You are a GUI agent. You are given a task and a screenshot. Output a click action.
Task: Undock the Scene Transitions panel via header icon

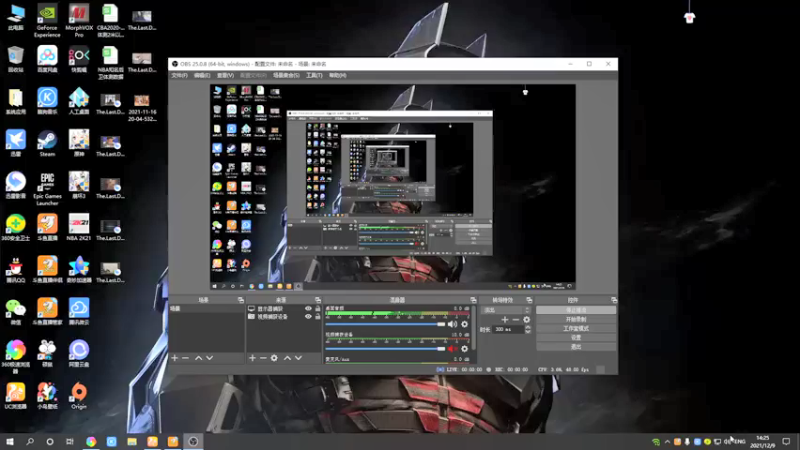(x=529, y=300)
